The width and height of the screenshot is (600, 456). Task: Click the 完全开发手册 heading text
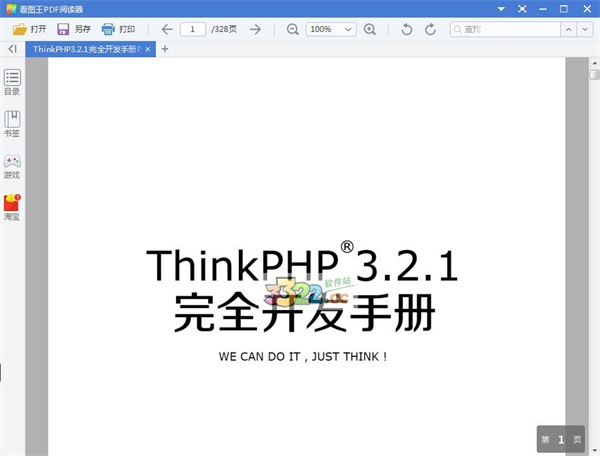pyautogui.click(x=305, y=313)
